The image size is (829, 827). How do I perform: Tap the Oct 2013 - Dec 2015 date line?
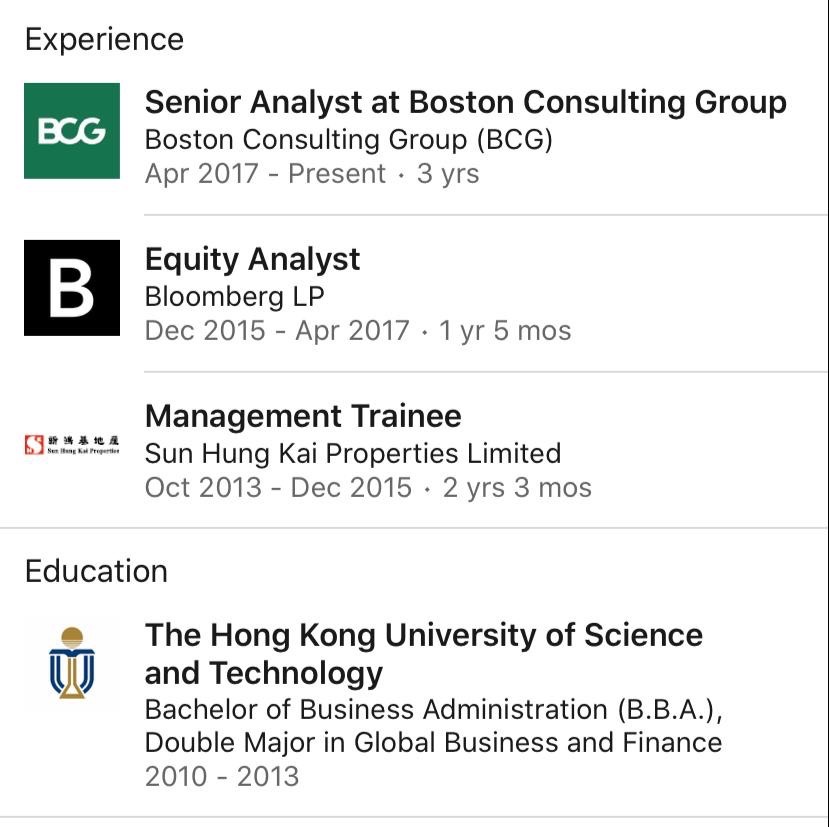click(x=278, y=488)
